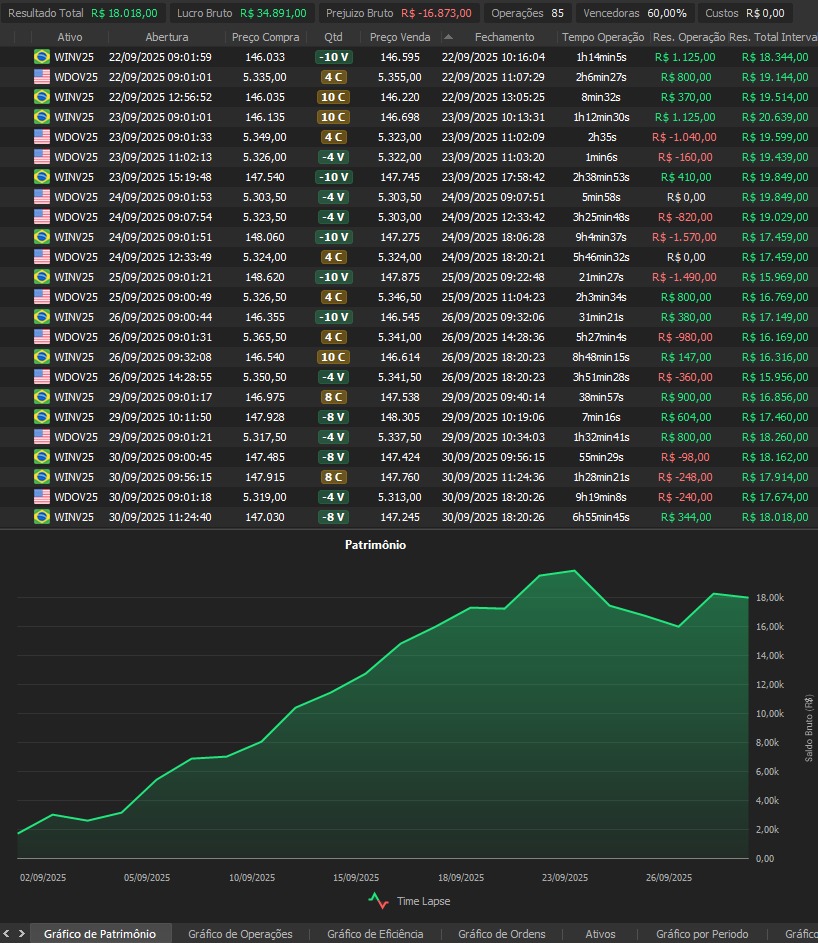818x943 pixels.
Task: Click US flag on WDOV25 opened 22/09/2025 09:01:01
Action: click(41, 77)
